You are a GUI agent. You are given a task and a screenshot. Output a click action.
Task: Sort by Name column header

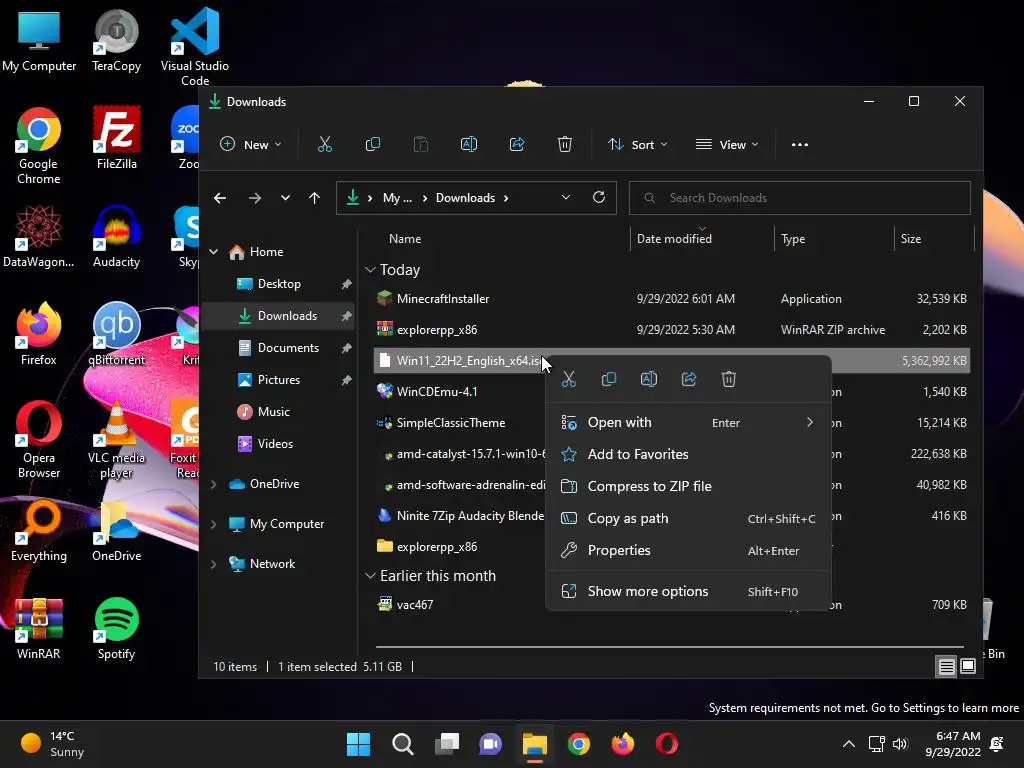pos(405,239)
